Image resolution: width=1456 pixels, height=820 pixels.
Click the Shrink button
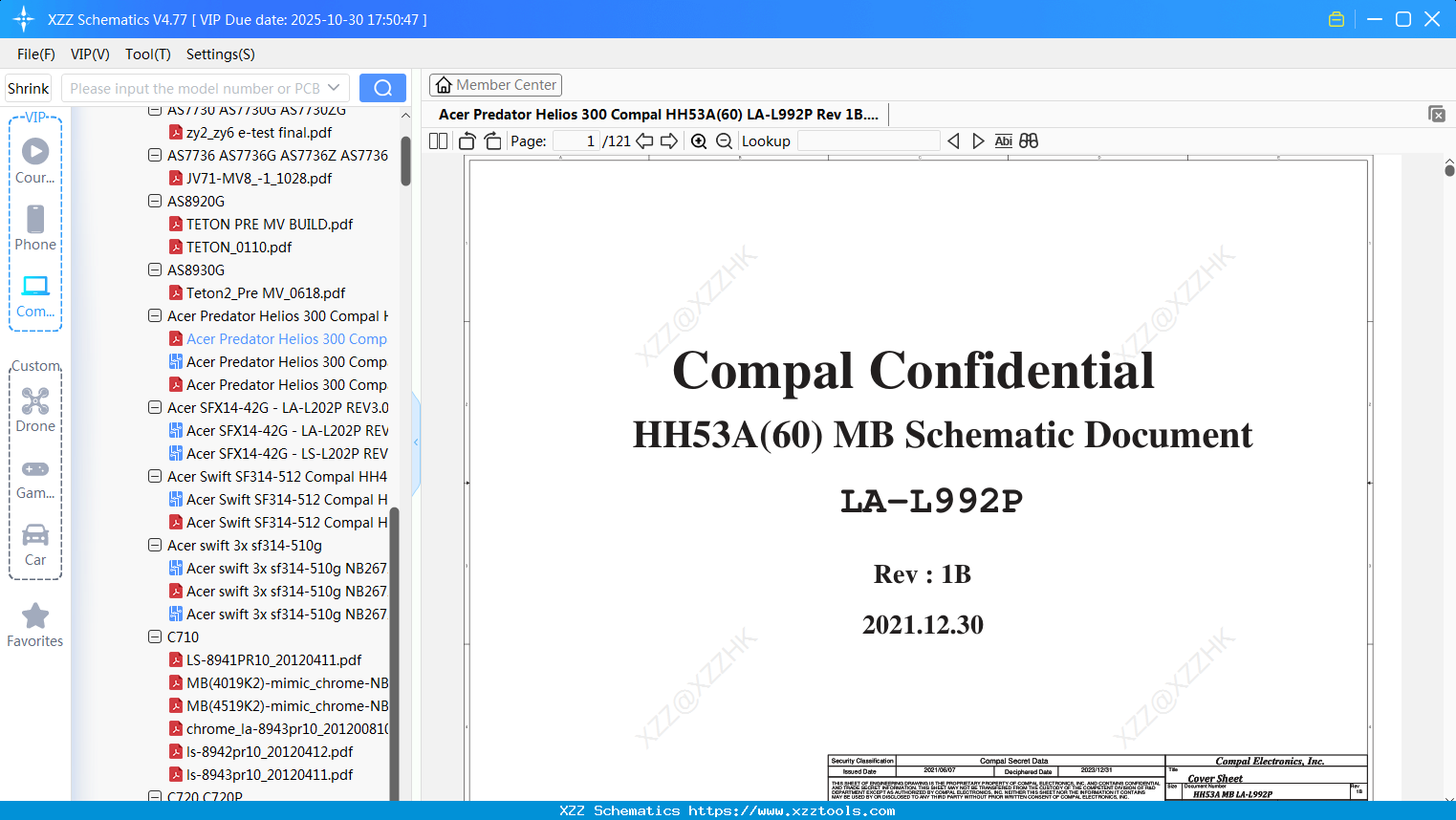tap(28, 88)
